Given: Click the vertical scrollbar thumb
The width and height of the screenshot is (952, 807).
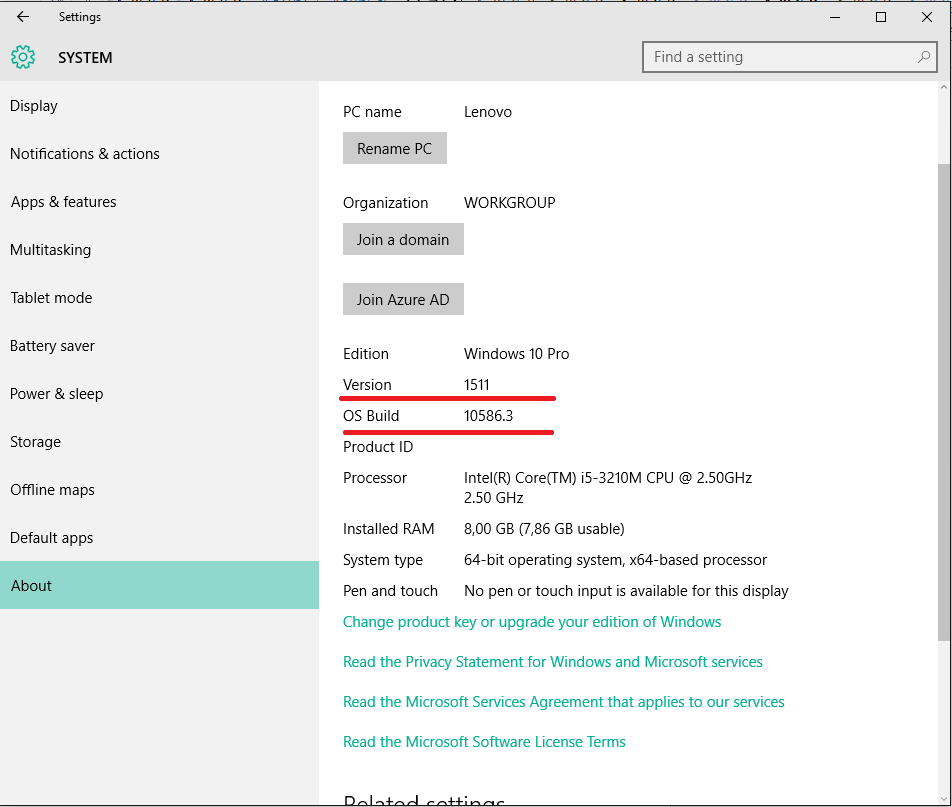Looking at the screenshot, I should [x=944, y=401].
